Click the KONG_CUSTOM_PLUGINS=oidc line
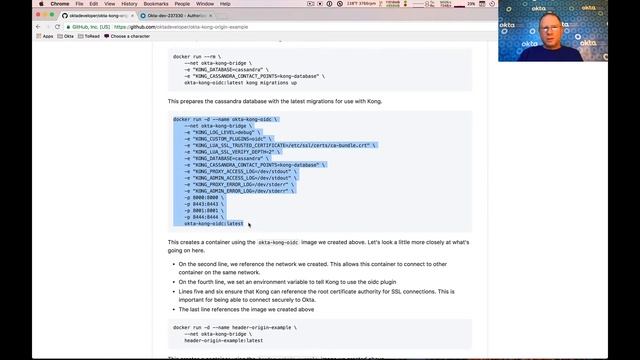The height and width of the screenshot is (360, 640). [x=227, y=139]
